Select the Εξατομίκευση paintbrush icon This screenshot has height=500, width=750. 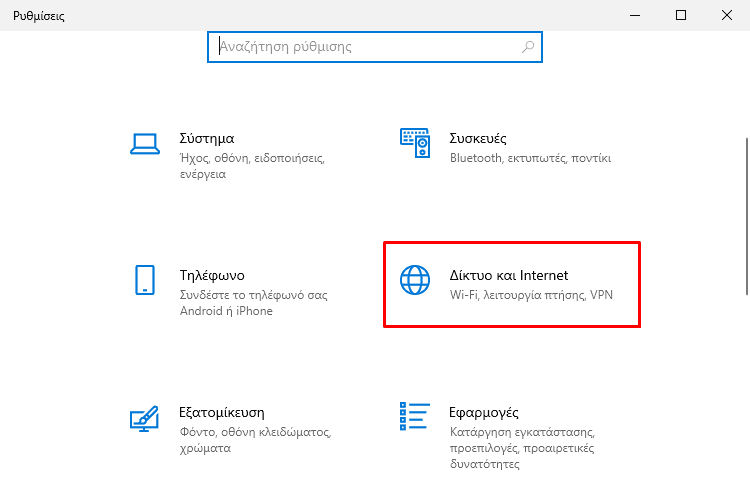(144, 419)
